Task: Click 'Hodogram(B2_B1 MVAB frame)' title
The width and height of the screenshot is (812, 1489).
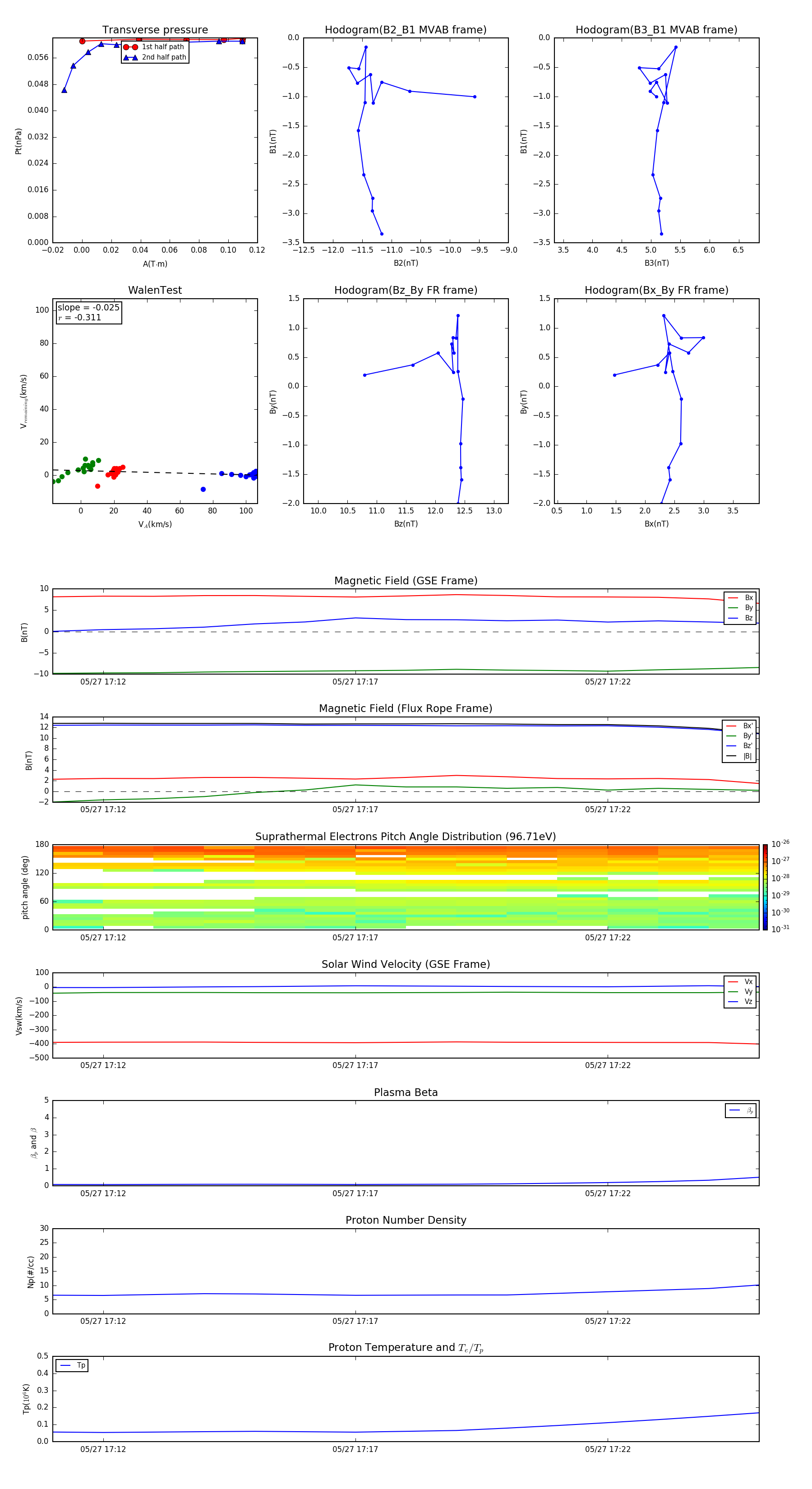Action: 406,30
